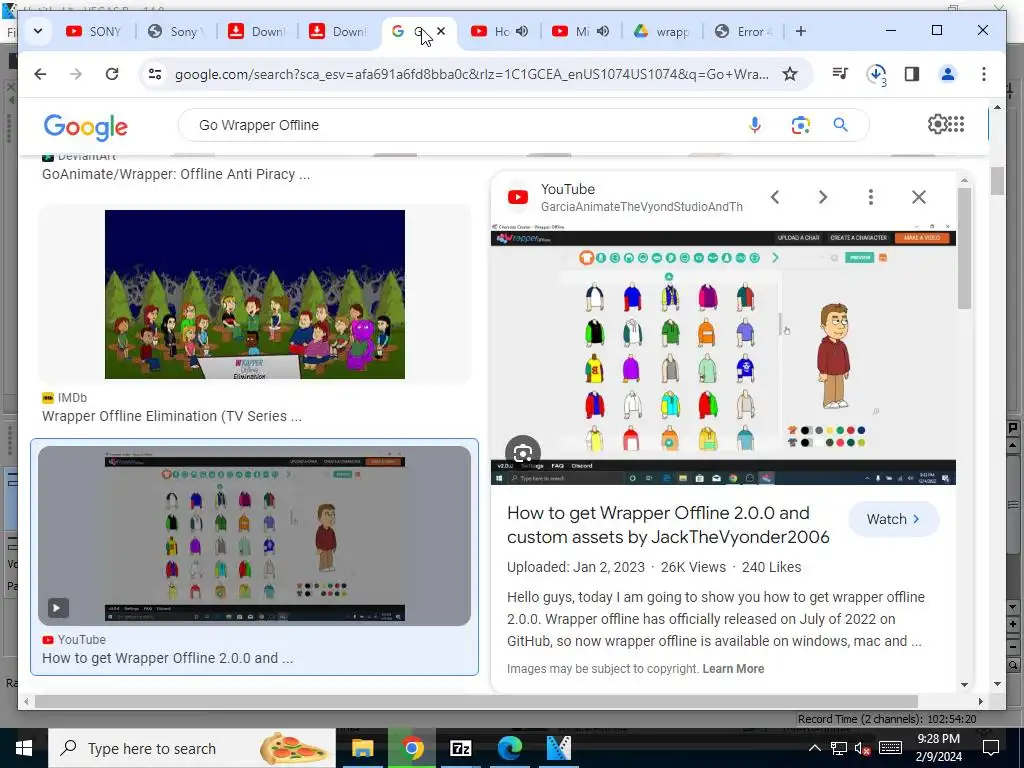1024x768 pixels.
Task: Select the Wrapper Offline Elimination campfire thumbnail
Action: (x=255, y=294)
